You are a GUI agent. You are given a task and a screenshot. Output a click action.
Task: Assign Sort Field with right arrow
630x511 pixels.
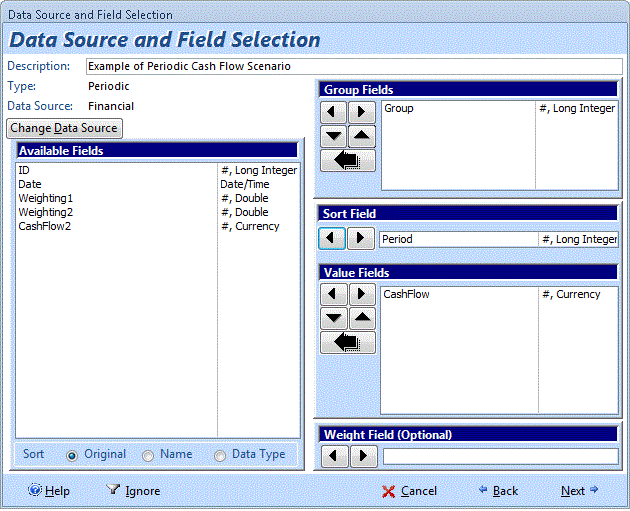click(x=360, y=239)
